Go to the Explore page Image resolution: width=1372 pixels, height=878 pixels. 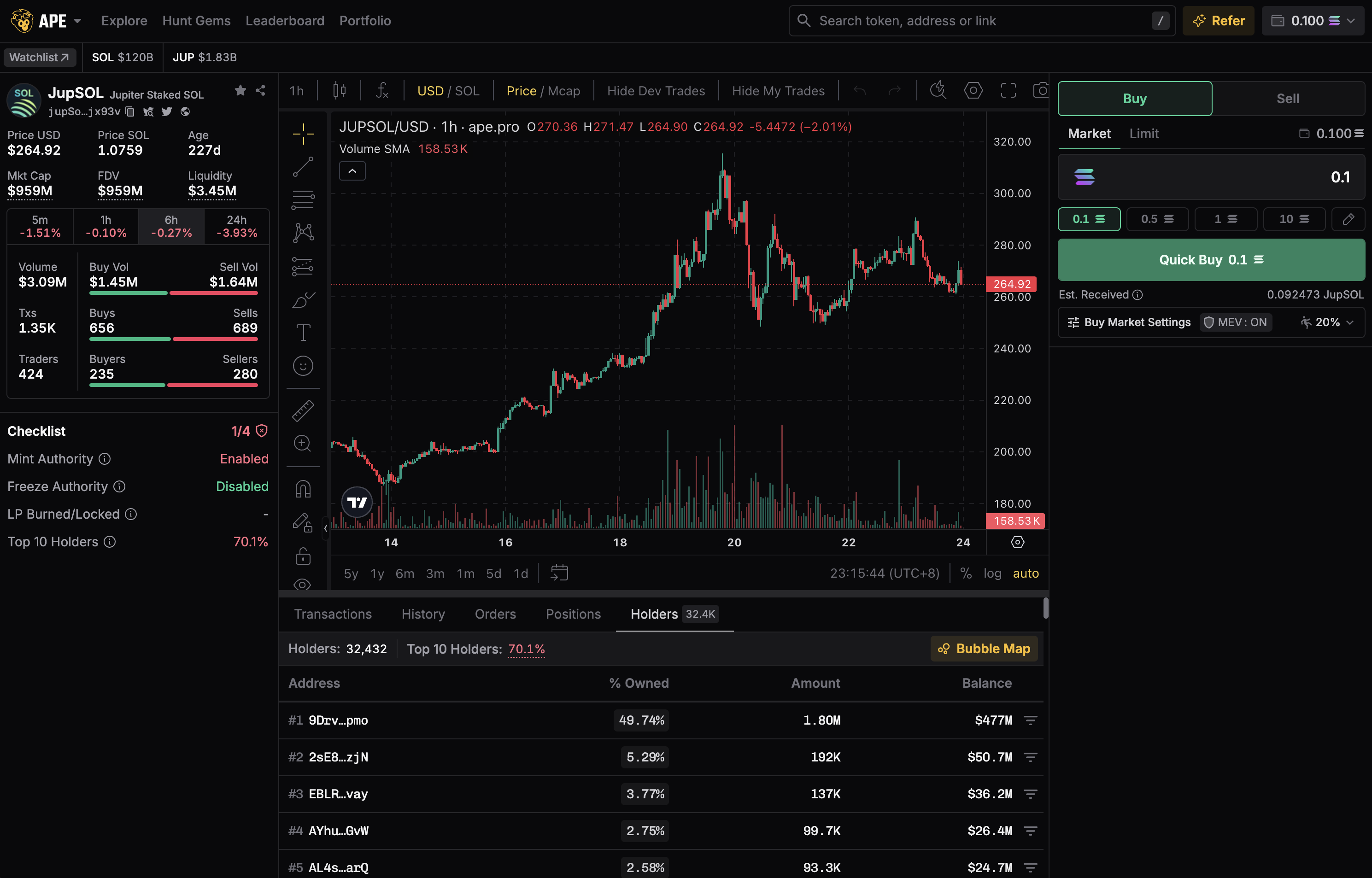(124, 21)
